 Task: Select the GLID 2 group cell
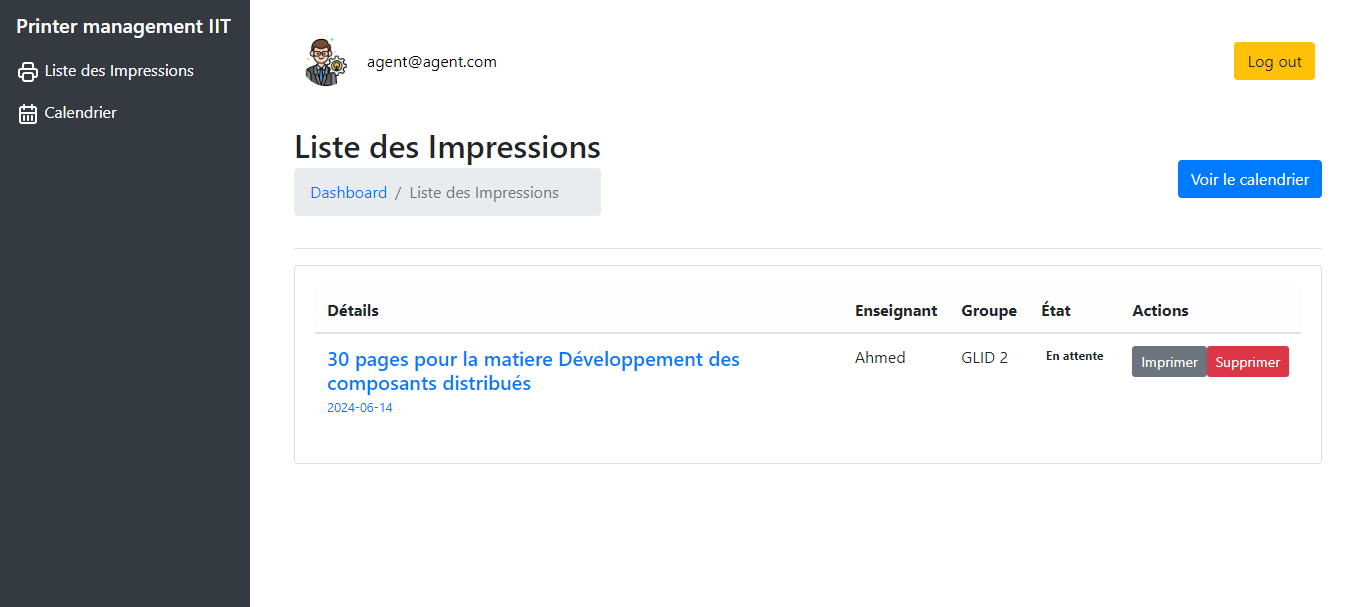(x=984, y=358)
